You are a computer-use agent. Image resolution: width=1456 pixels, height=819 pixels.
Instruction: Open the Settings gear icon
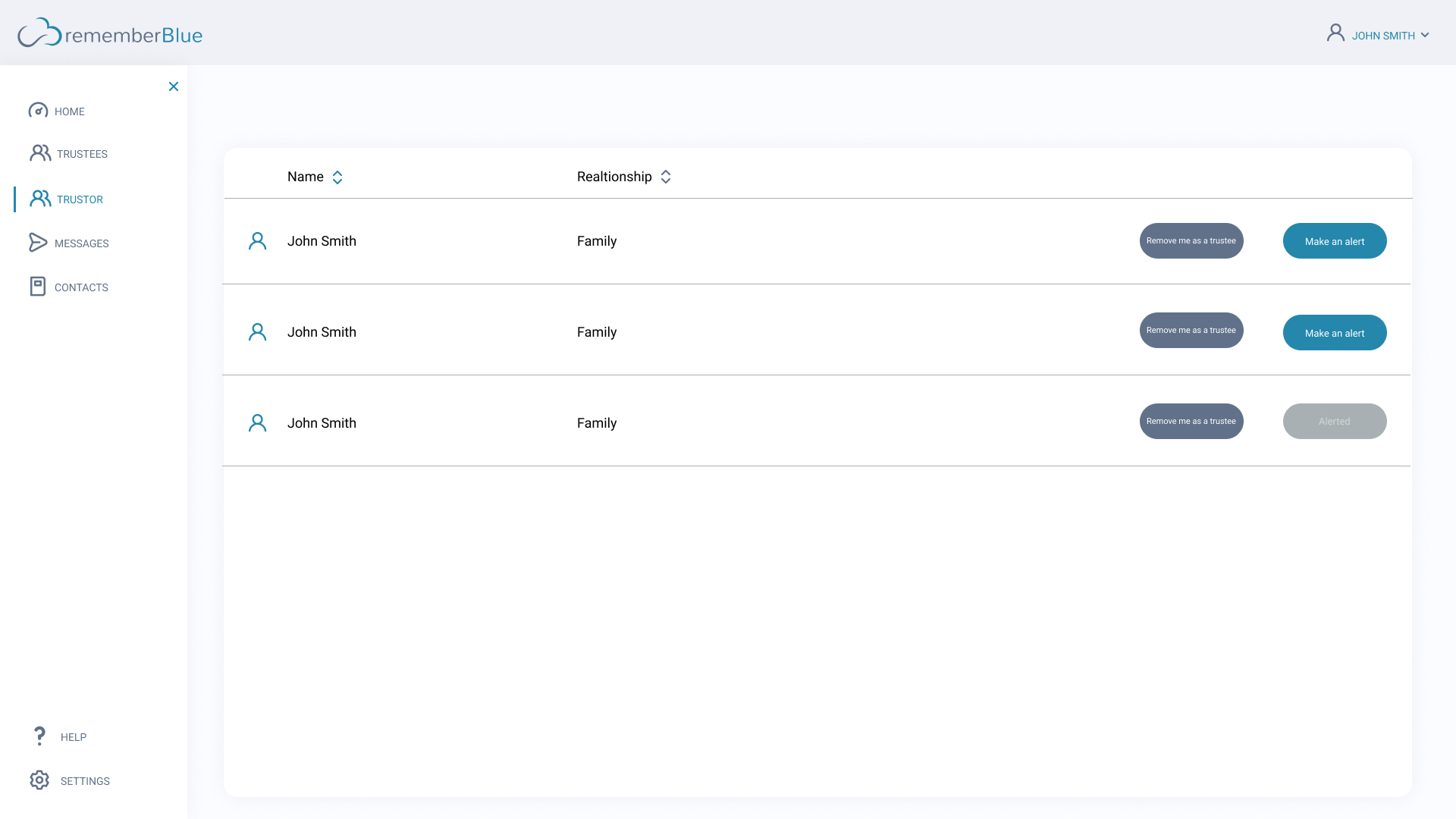[x=39, y=780]
